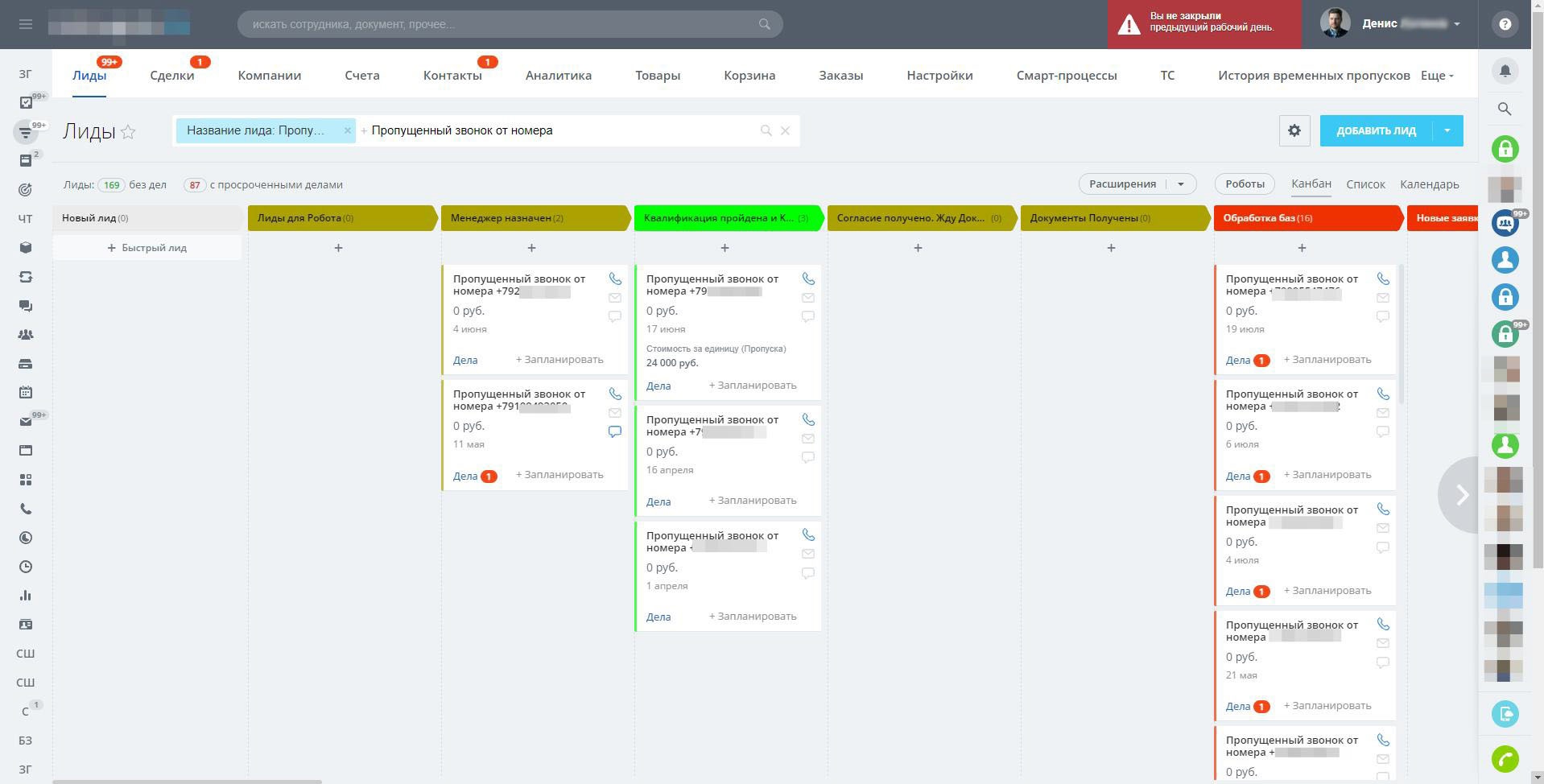Expand the Добавить лид dropdown arrow
Viewport: 1544px width, 784px height.
1447,130
